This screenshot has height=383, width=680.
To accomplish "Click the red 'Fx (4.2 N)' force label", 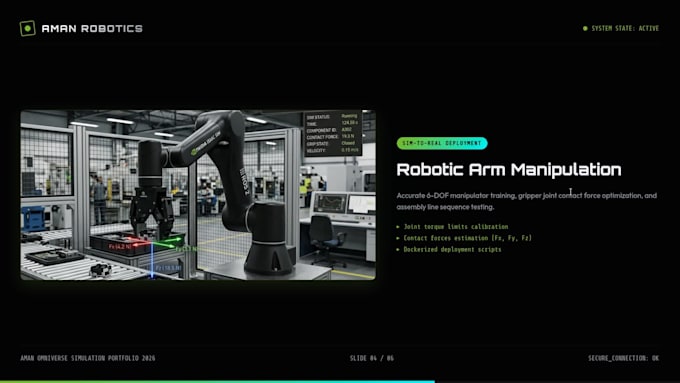I will point(120,247).
